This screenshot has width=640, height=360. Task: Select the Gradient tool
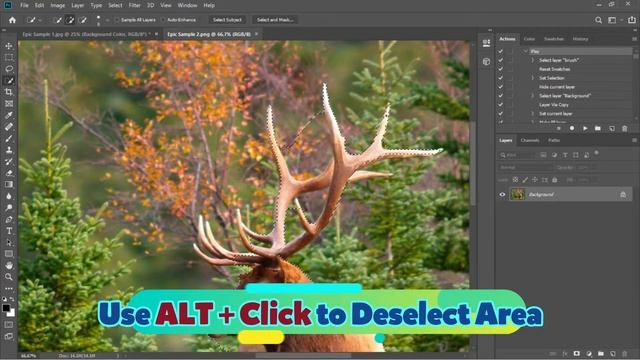(9, 184)
